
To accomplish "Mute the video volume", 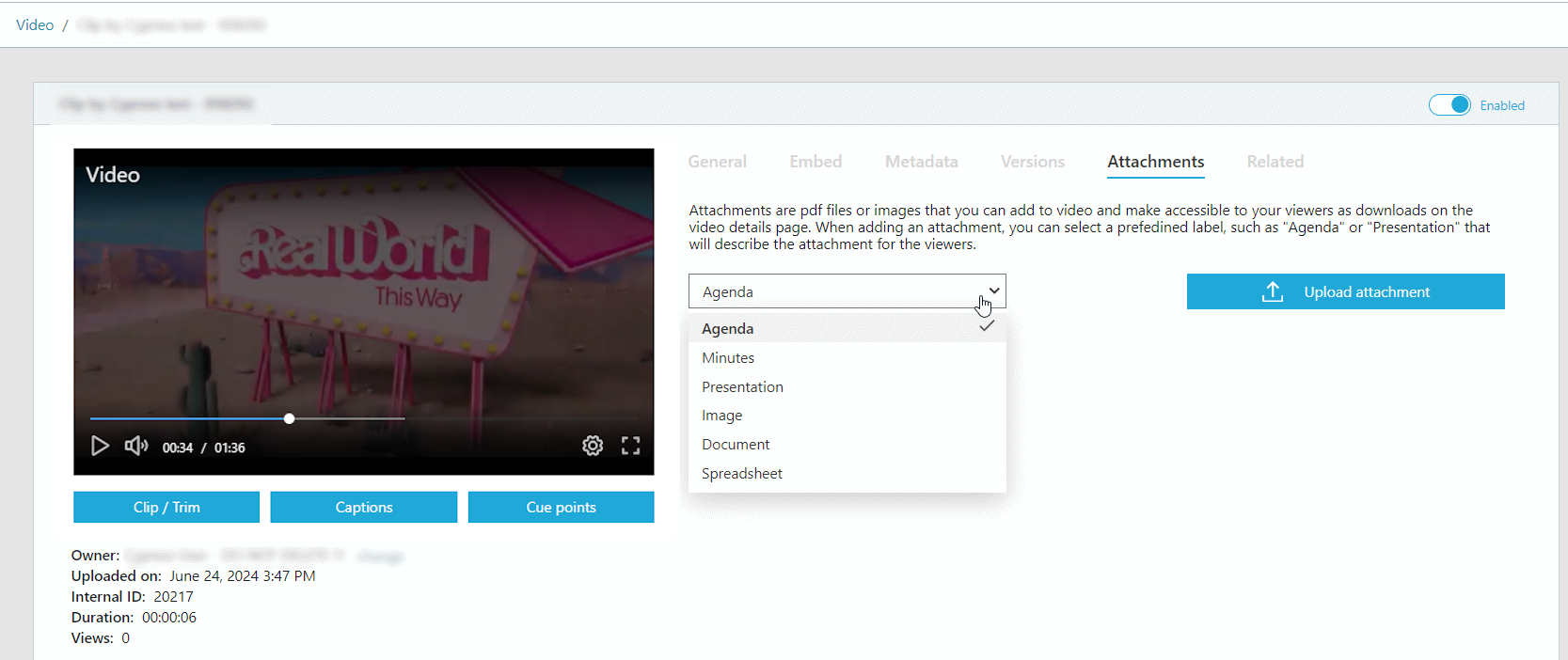I will (136, 446).
